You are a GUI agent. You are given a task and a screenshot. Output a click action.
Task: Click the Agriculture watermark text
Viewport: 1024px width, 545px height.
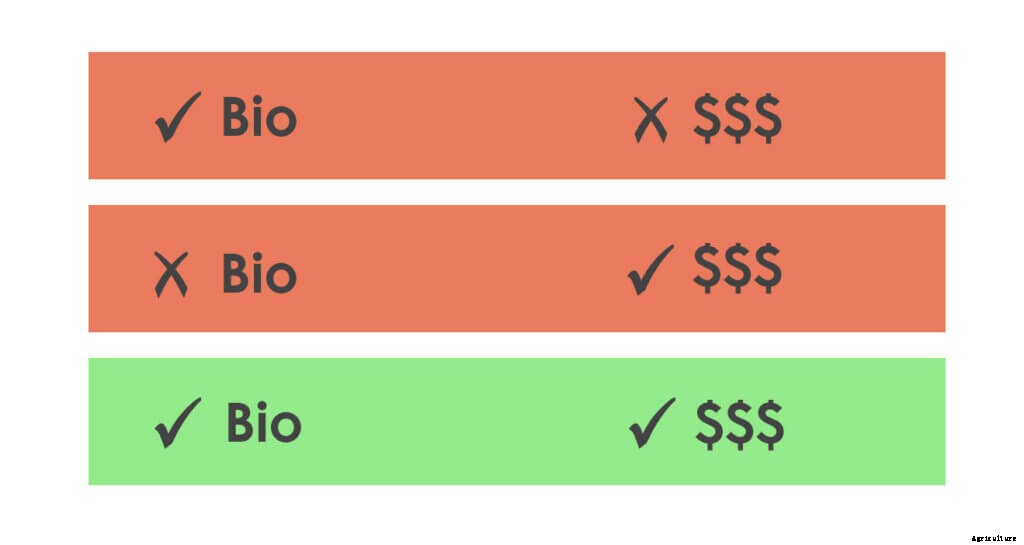(993, 538)
